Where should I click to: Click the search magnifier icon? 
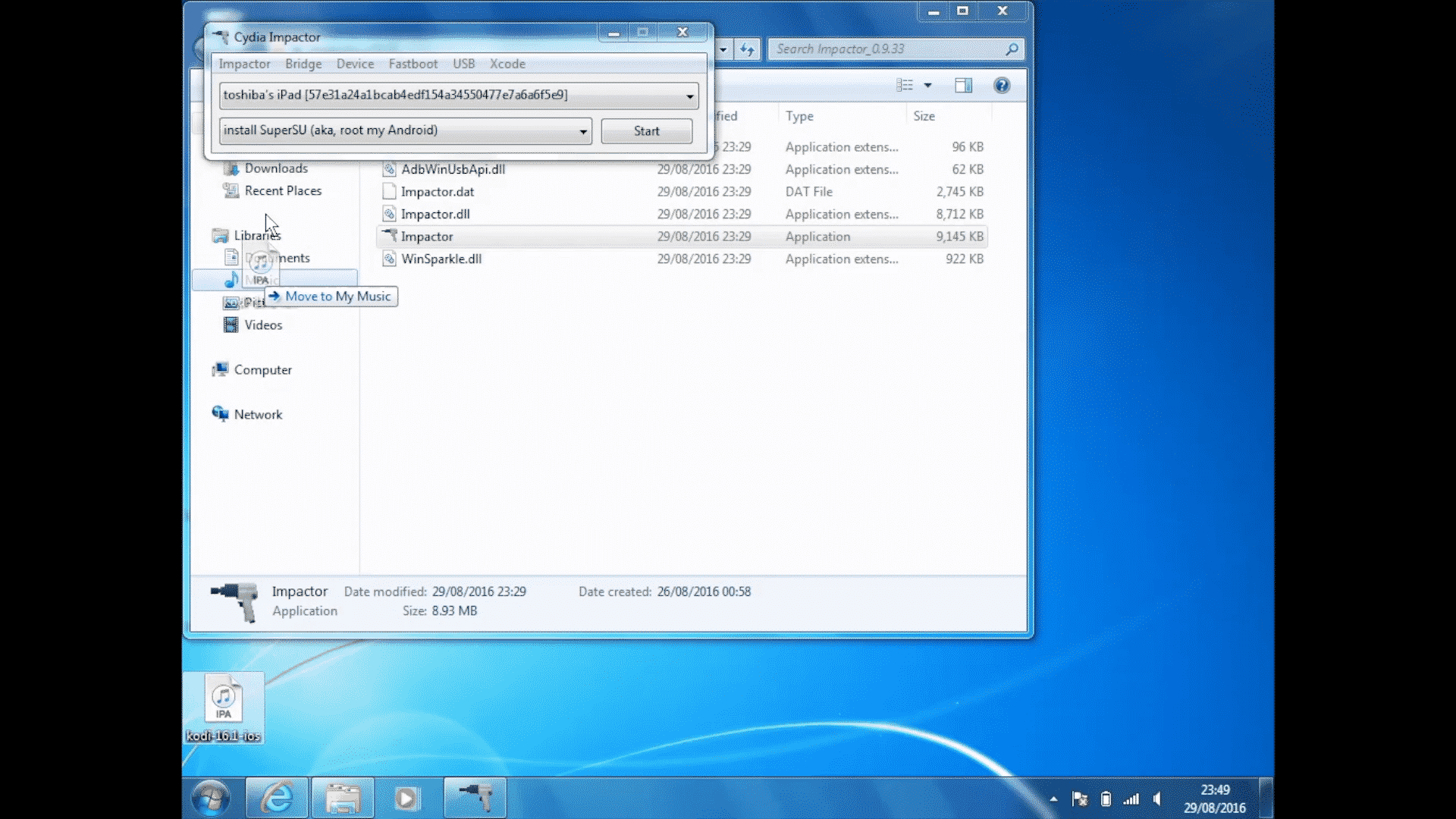pos(1012,49)
